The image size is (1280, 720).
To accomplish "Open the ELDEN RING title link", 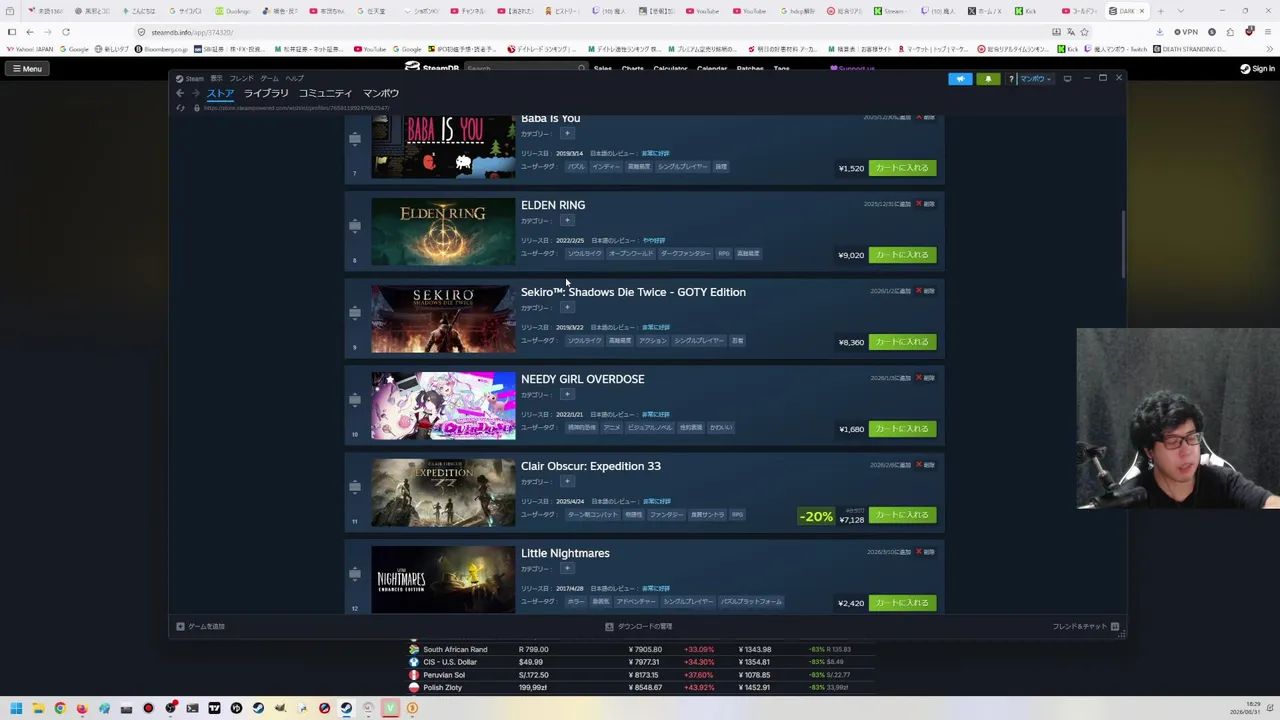I will 553,205.
